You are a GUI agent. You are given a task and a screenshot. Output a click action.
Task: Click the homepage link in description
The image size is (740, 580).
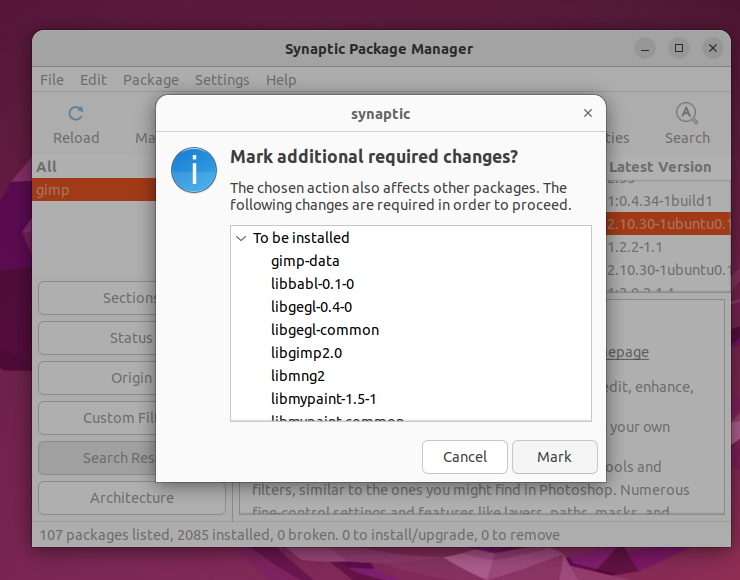(x=627, y=352)
